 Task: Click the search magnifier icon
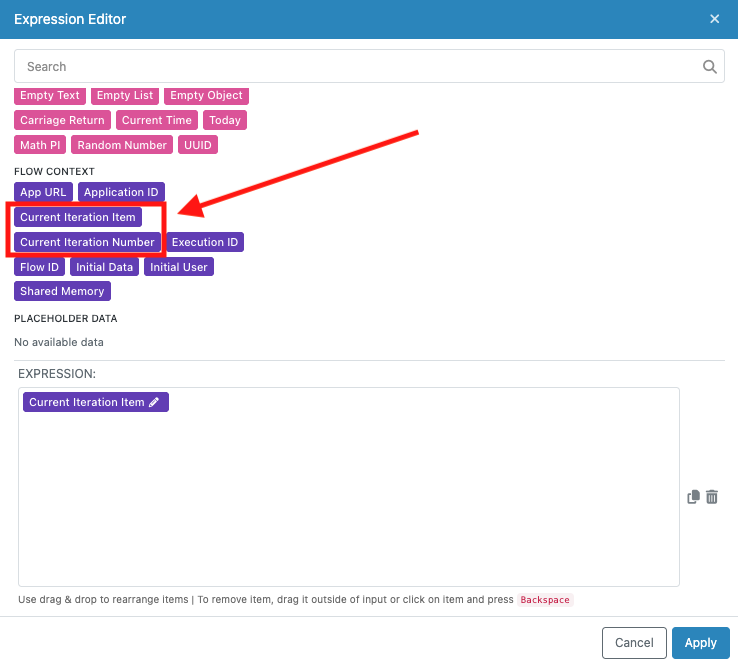[x=710, y=67]
